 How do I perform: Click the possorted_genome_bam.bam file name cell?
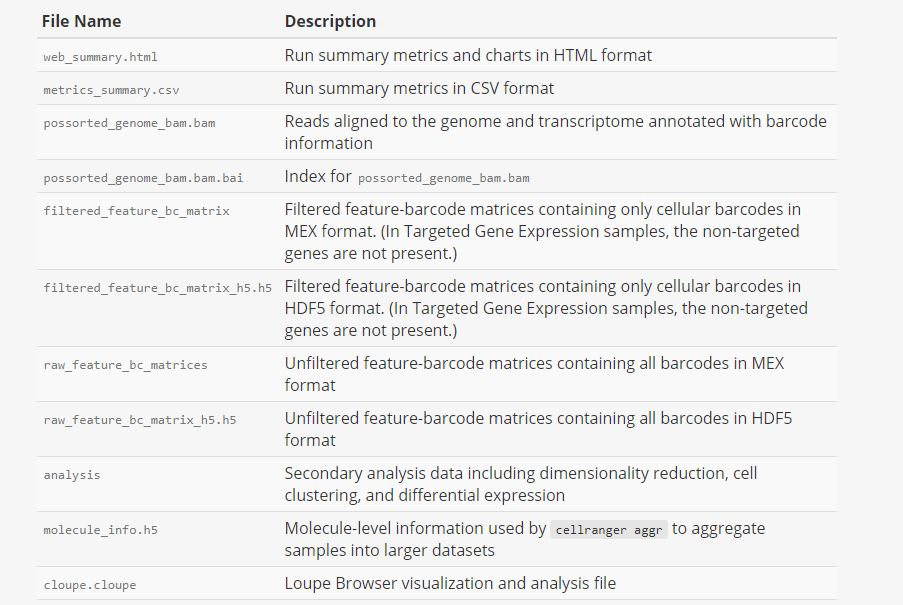pyautogui.click(x=129, y=123)
